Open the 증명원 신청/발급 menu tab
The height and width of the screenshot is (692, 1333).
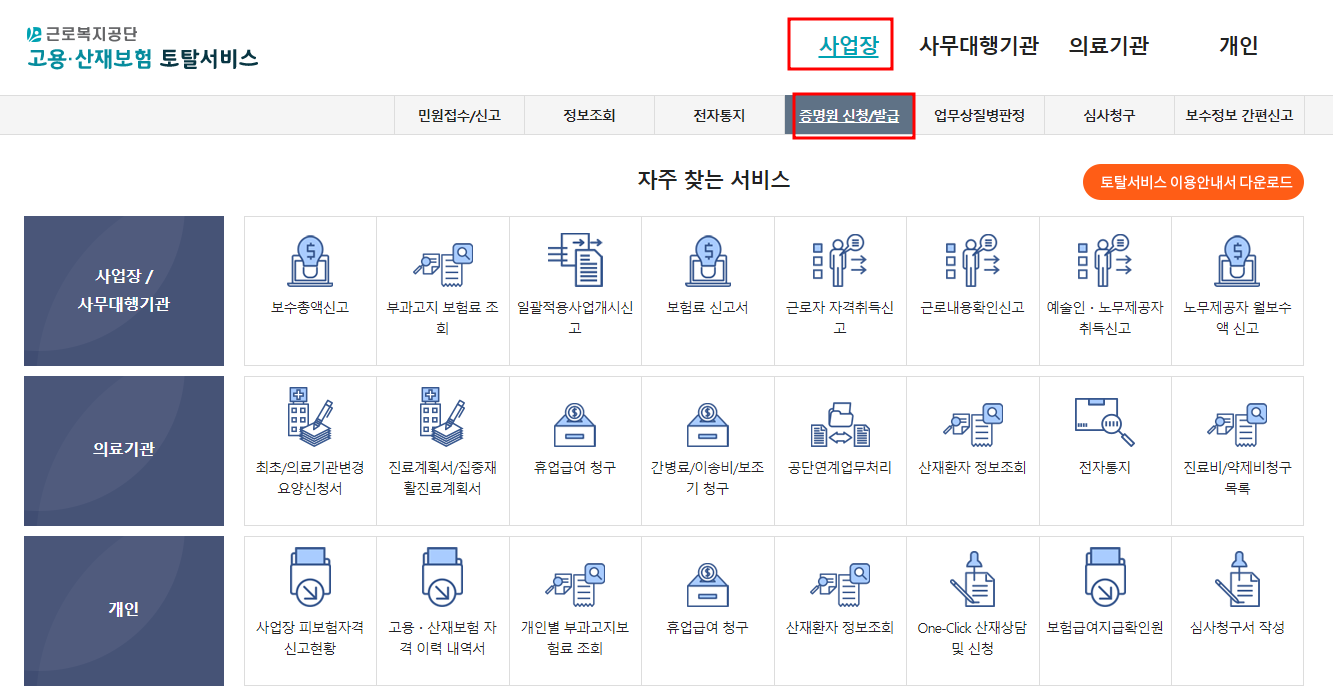[851, 114]
